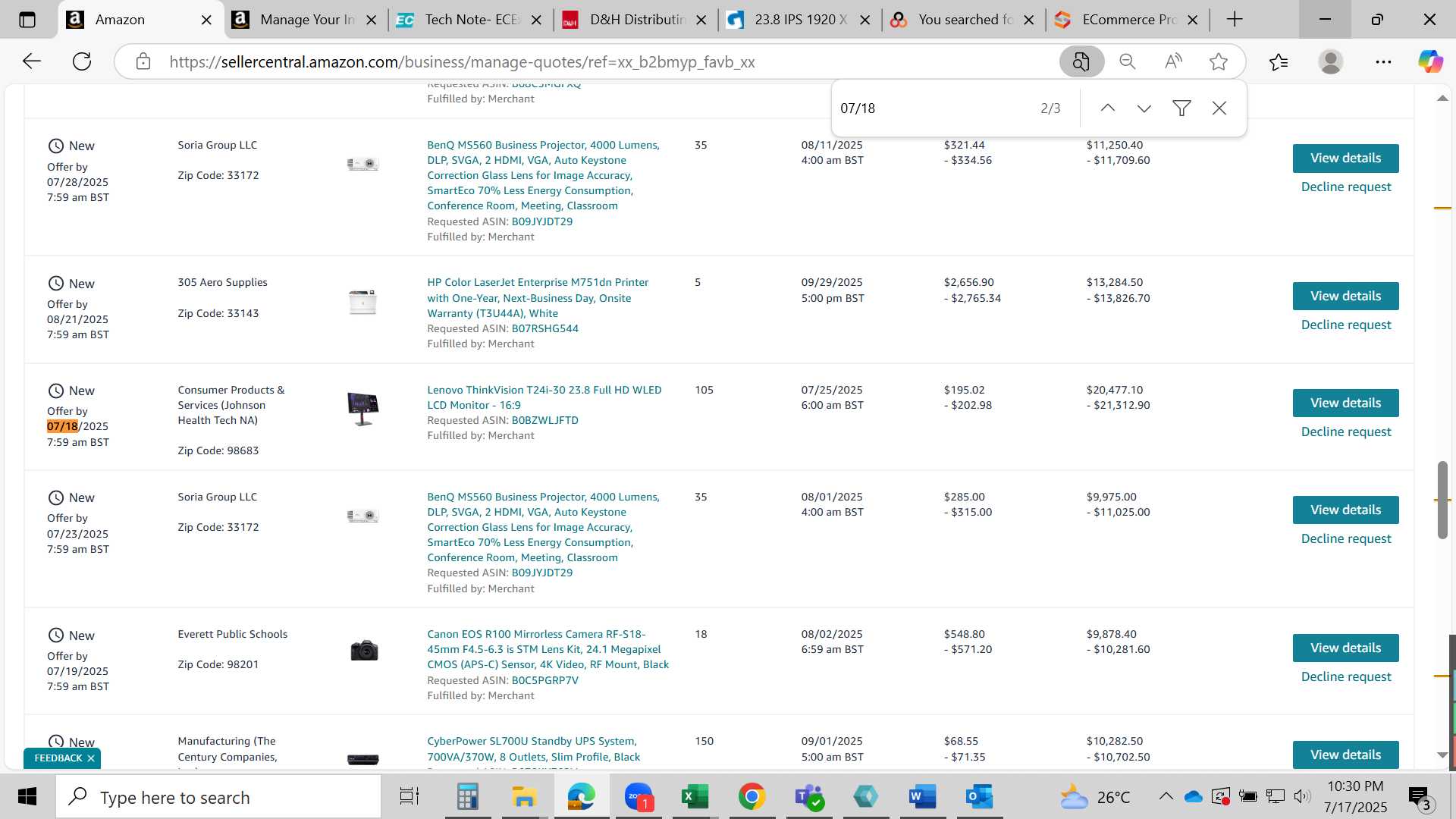Click ASIN B0BZWLJFTD link

544,421
